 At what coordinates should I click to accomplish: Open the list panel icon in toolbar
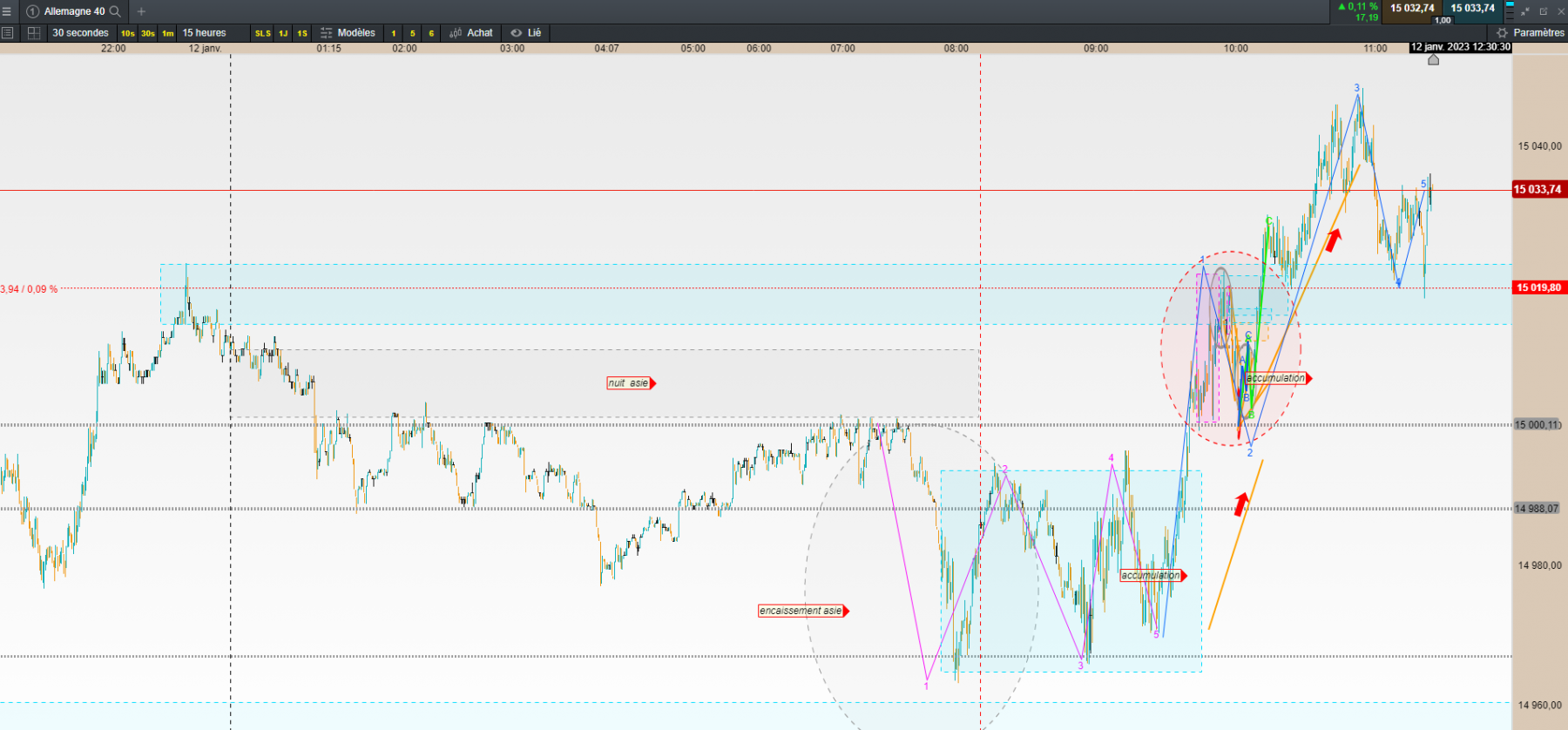[8, 33]
